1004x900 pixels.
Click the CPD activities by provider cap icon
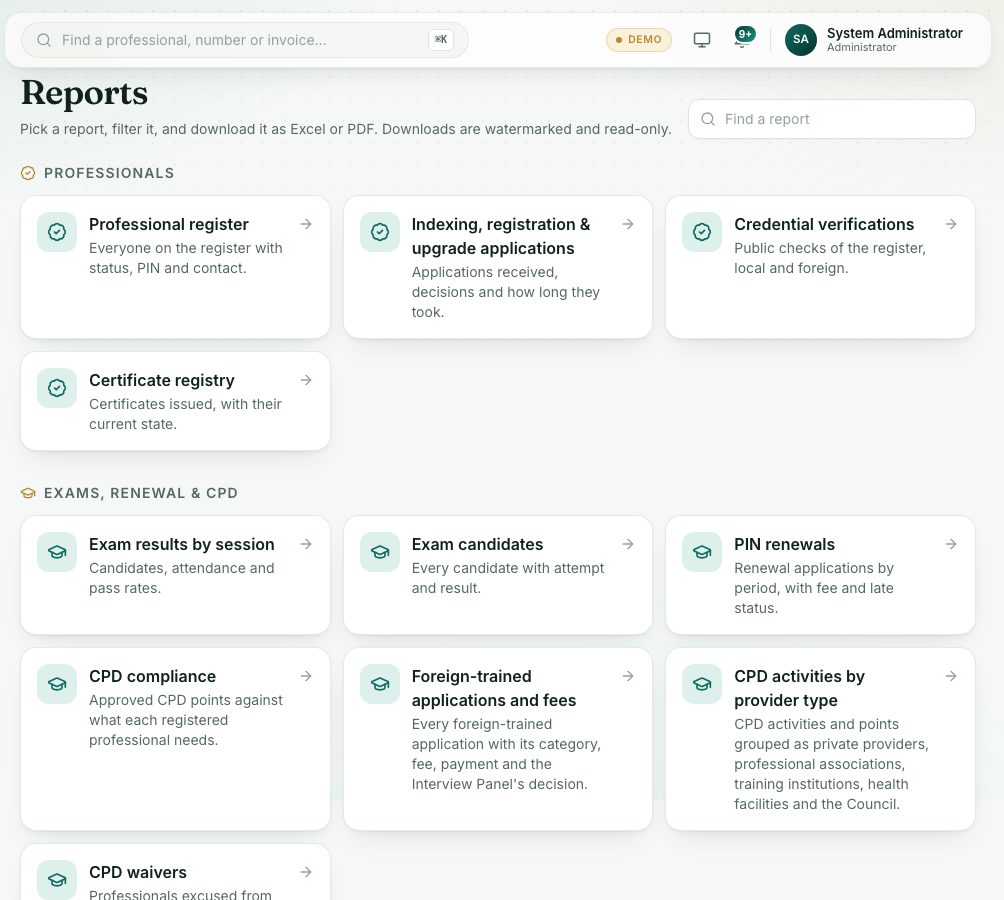[702, 684]
